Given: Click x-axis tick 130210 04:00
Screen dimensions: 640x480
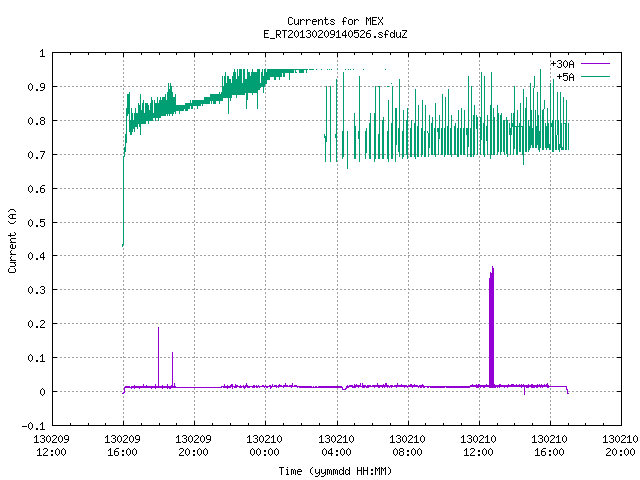Looking at the screenshot, I should coord(336,446).
